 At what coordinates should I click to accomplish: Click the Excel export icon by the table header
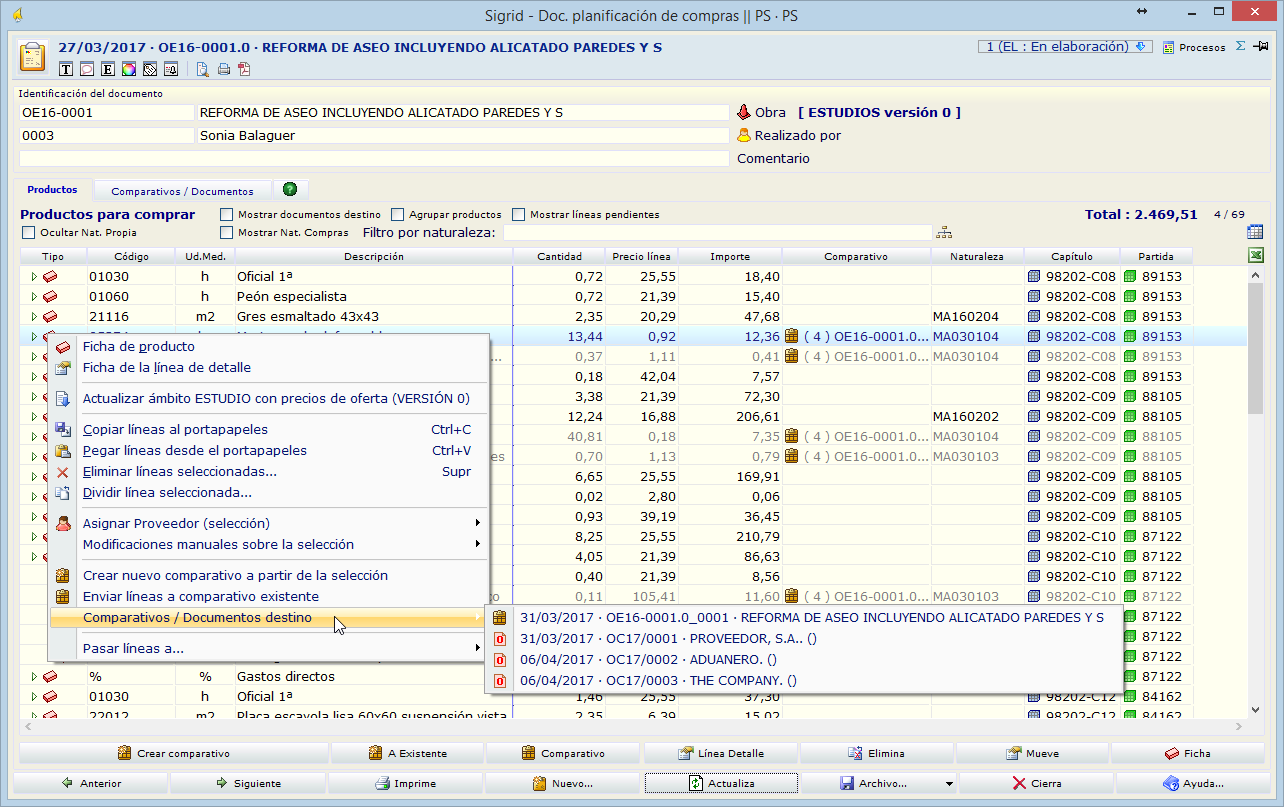(1256, 256)
